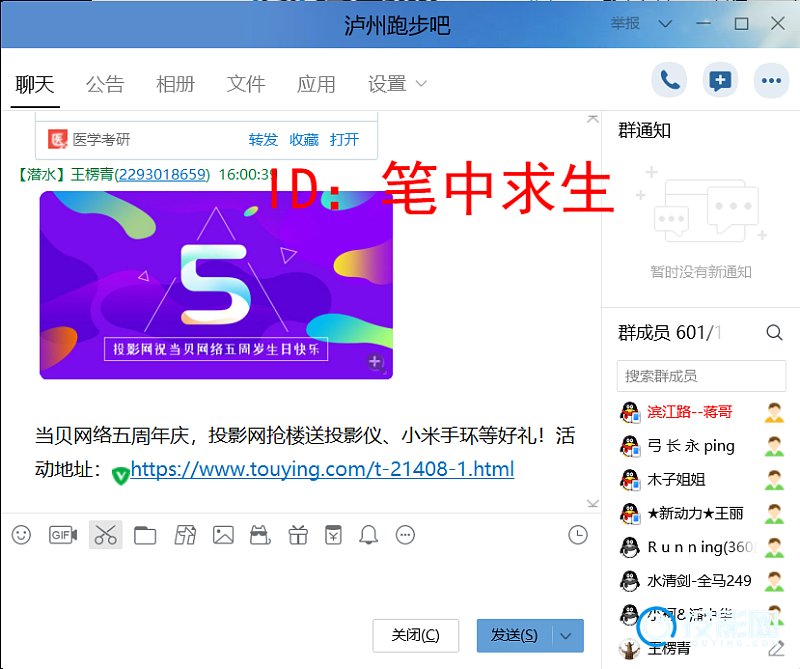Open the circled ellipsis more tools icon
The image size is (800, 669).
click(x=406, y=535)
